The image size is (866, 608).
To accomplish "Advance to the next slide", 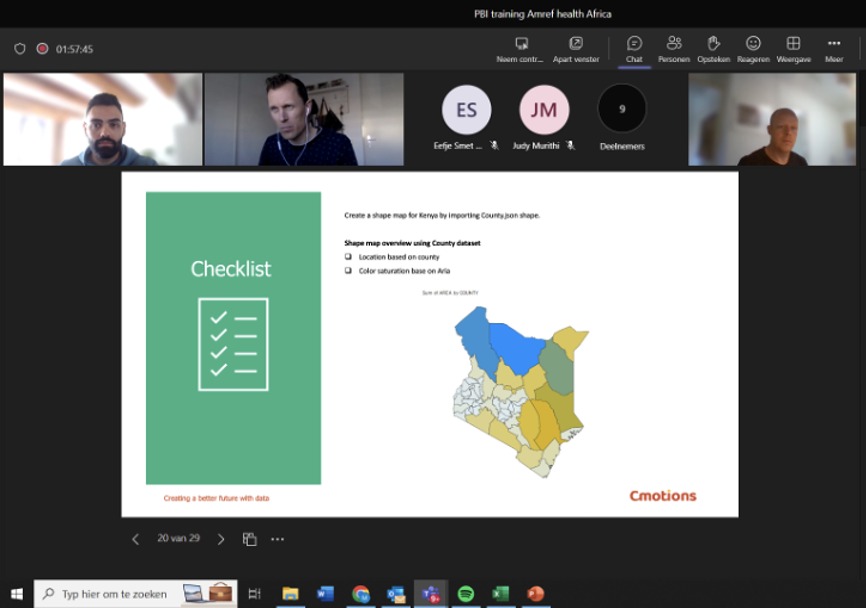I will [x=221, y=539].
